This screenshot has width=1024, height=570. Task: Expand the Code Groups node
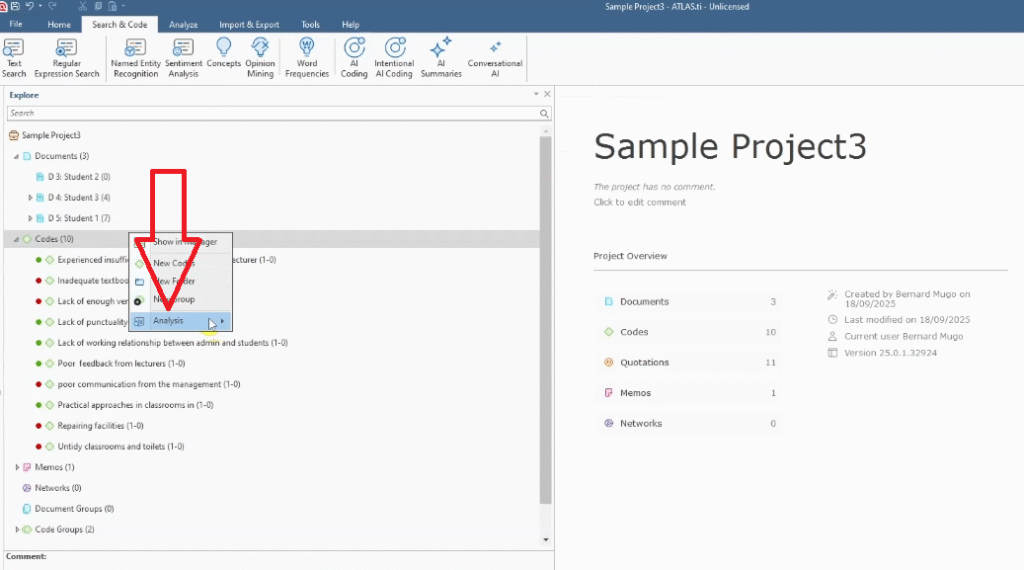[16, 529]
